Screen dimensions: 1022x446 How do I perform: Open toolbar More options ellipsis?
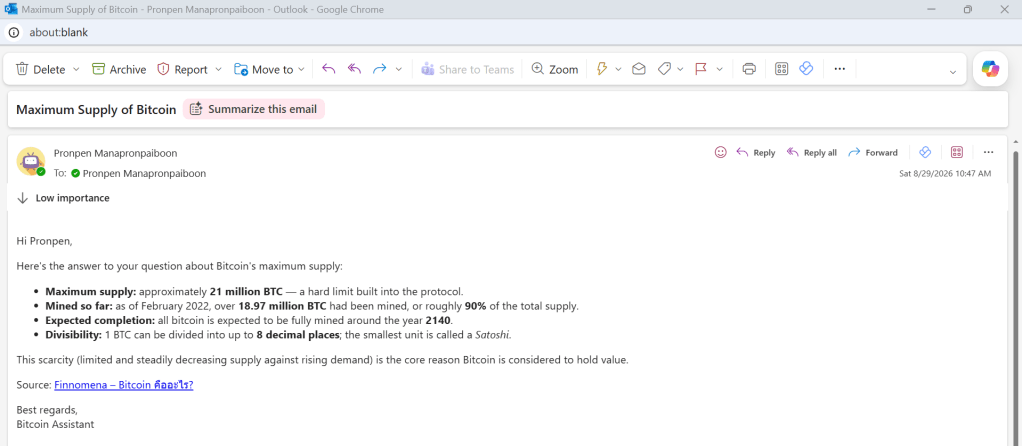point(840,69)
